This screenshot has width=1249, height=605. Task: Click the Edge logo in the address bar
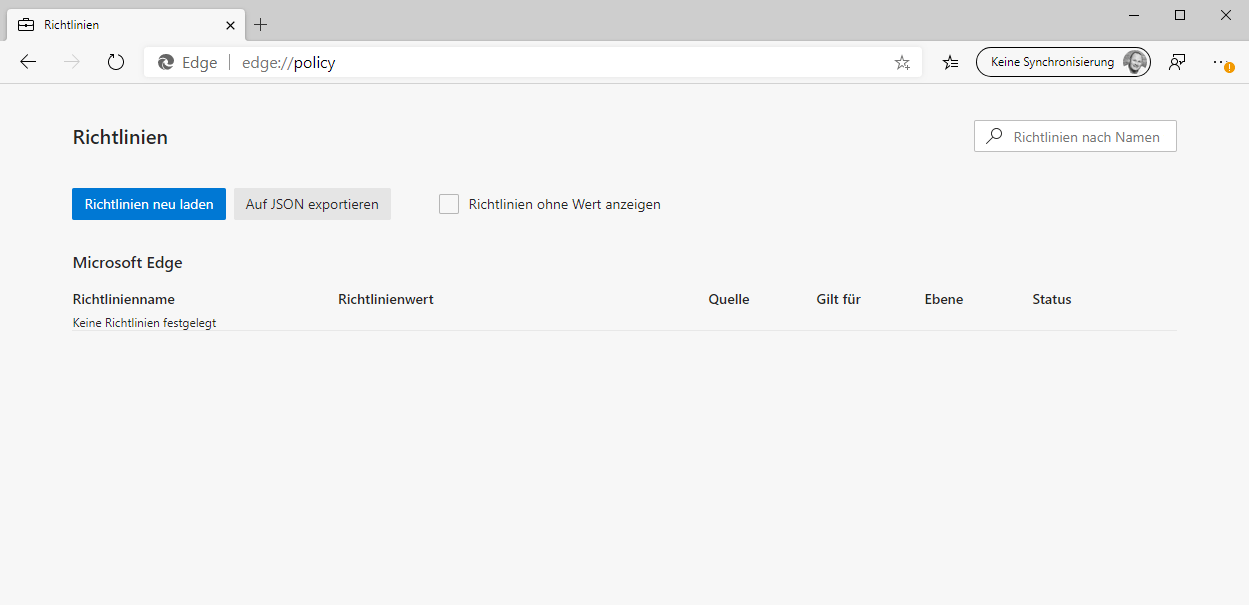point(166,62)
